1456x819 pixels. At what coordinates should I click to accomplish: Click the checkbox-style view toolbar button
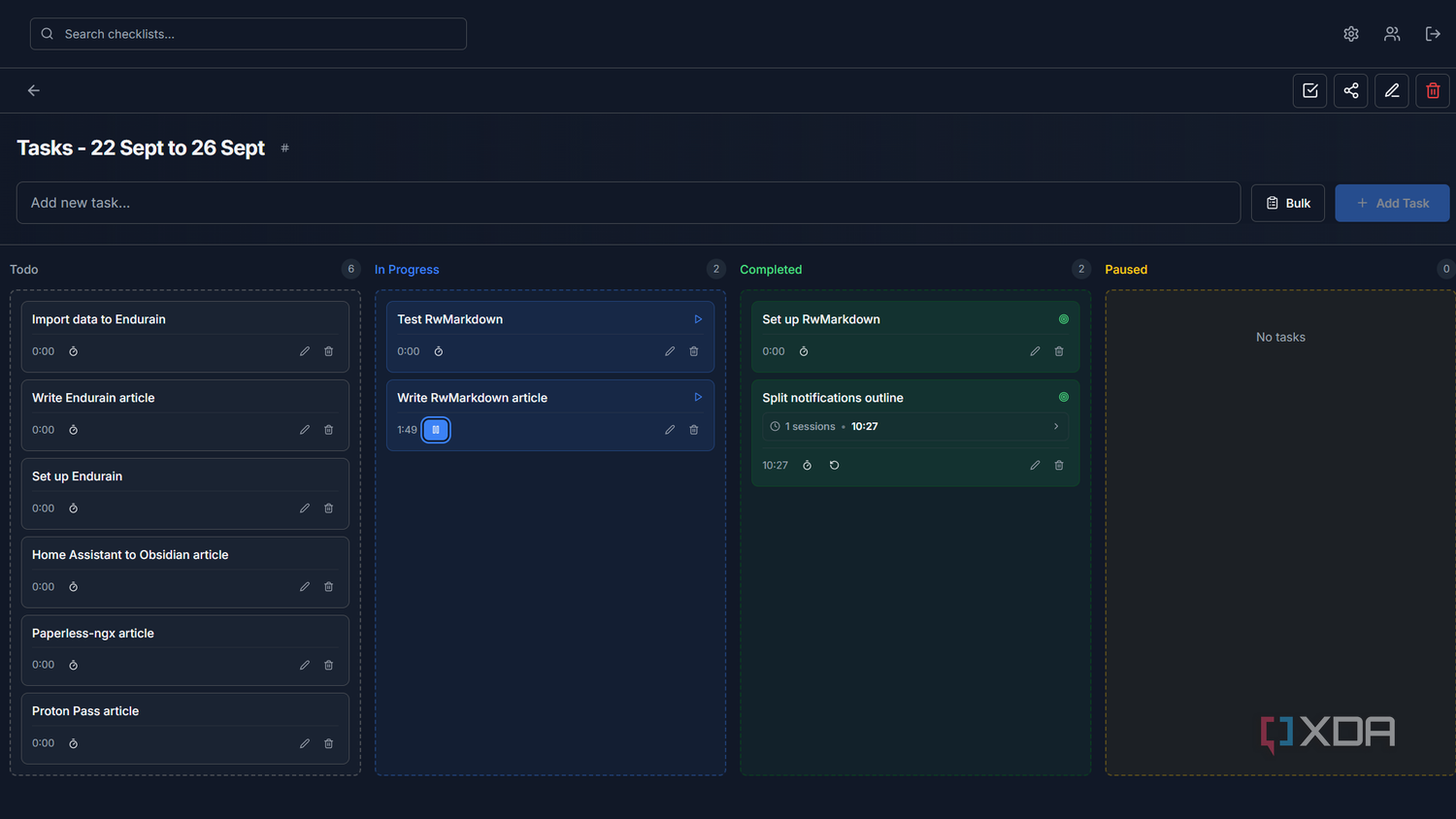[x=1310, y=90]
